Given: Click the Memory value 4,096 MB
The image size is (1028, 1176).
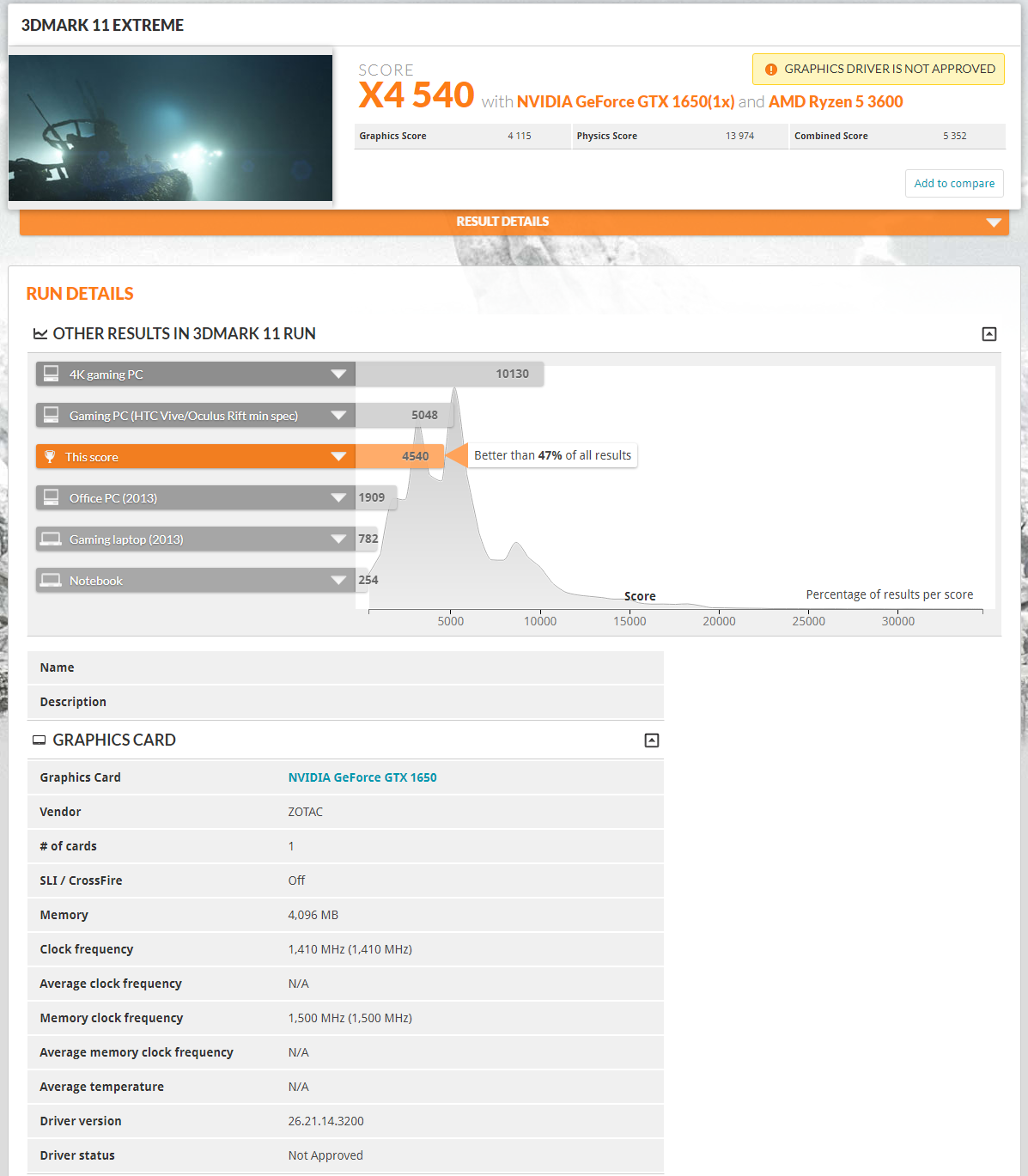Looking at the screenshot, I should click(313, 915).
